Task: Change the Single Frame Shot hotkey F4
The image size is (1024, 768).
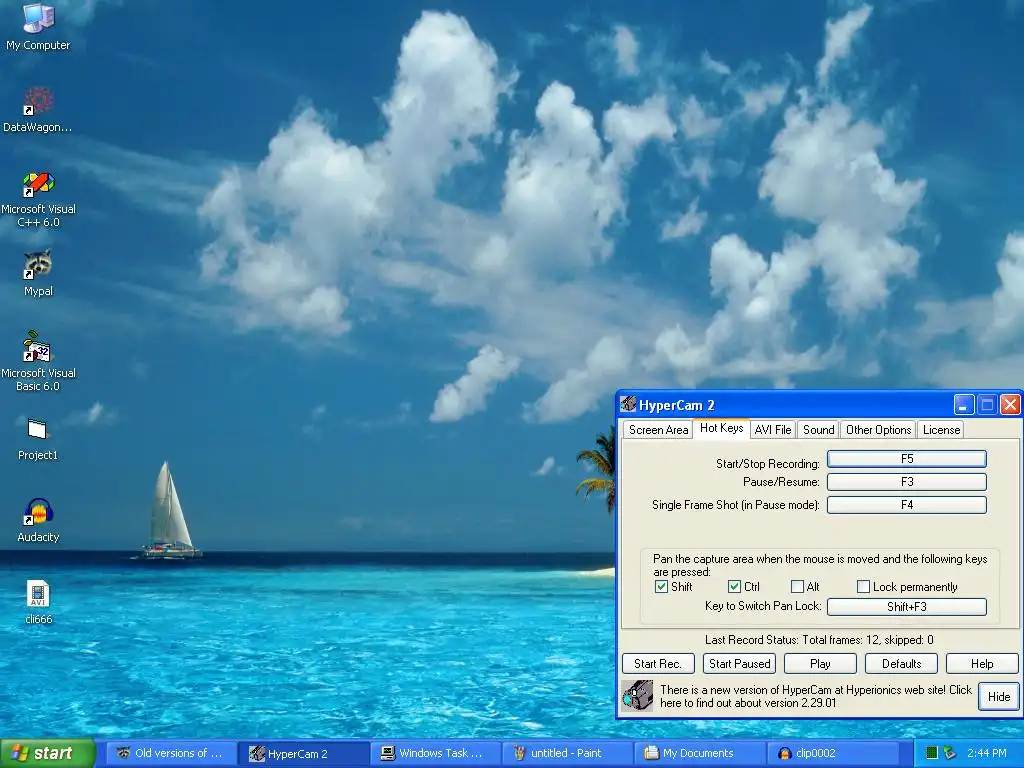Action: coord(906,505)
